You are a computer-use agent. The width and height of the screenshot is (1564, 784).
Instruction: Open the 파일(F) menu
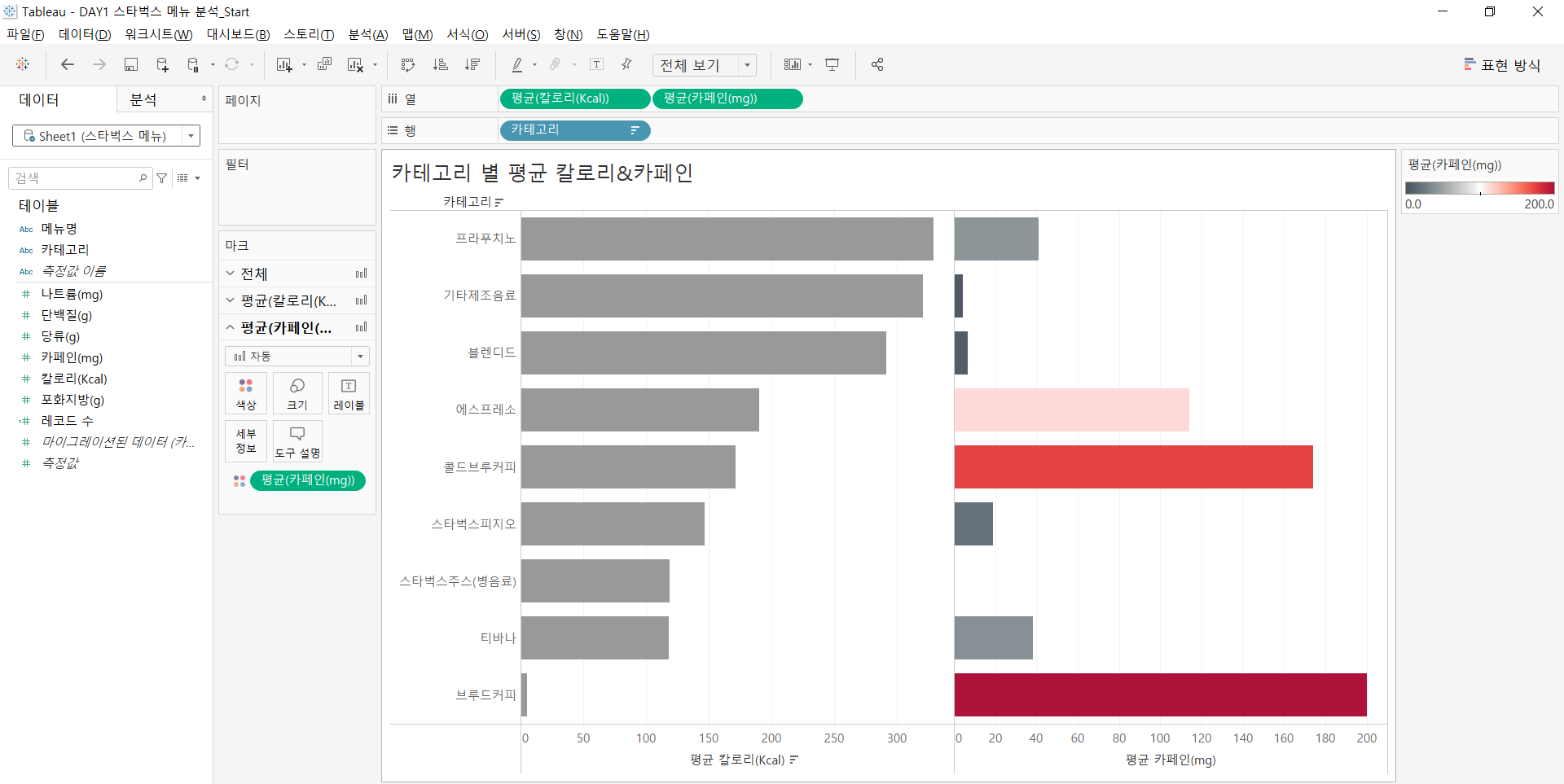tap(25, 34)
